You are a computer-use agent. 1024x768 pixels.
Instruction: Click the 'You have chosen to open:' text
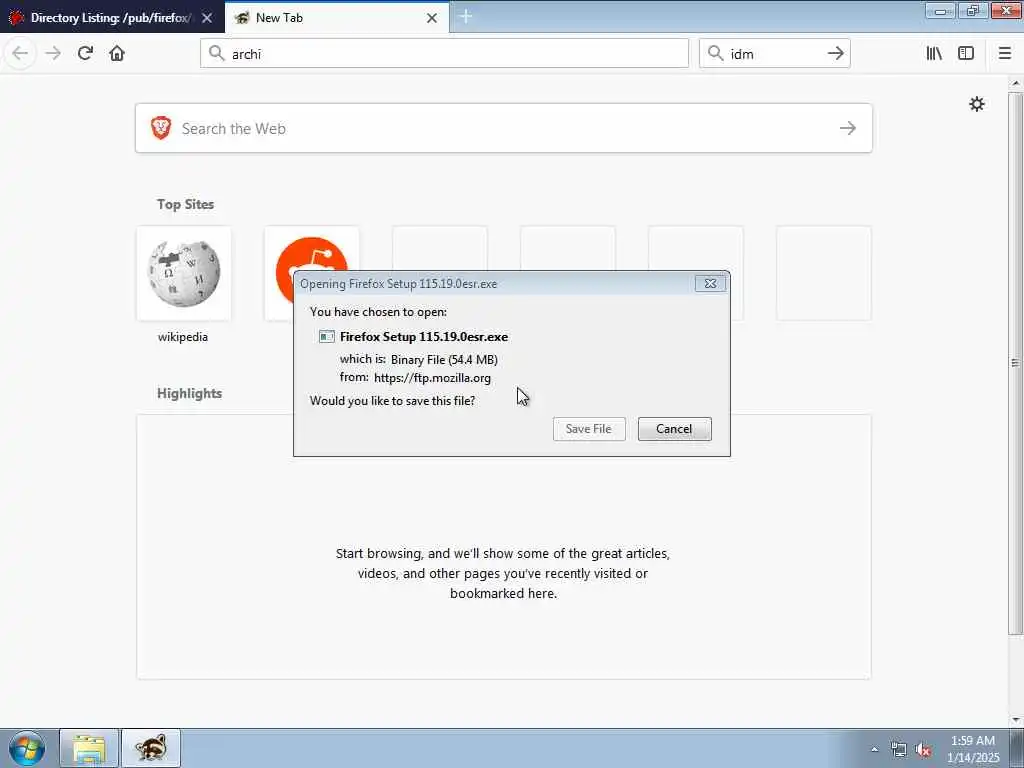379,312
